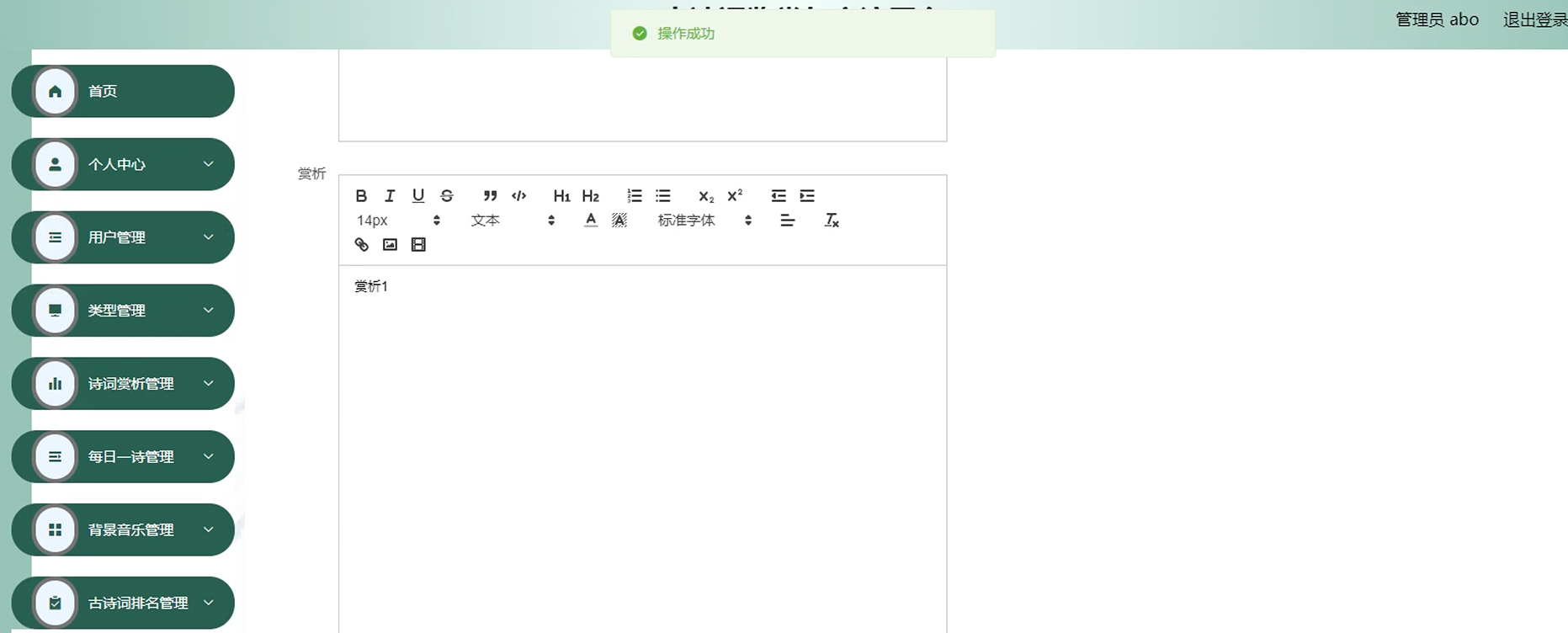The width and height of the screenshot is (1568, 633).
Task: Go to 首页 in the sidebar
Action: [x=123, y=91]
